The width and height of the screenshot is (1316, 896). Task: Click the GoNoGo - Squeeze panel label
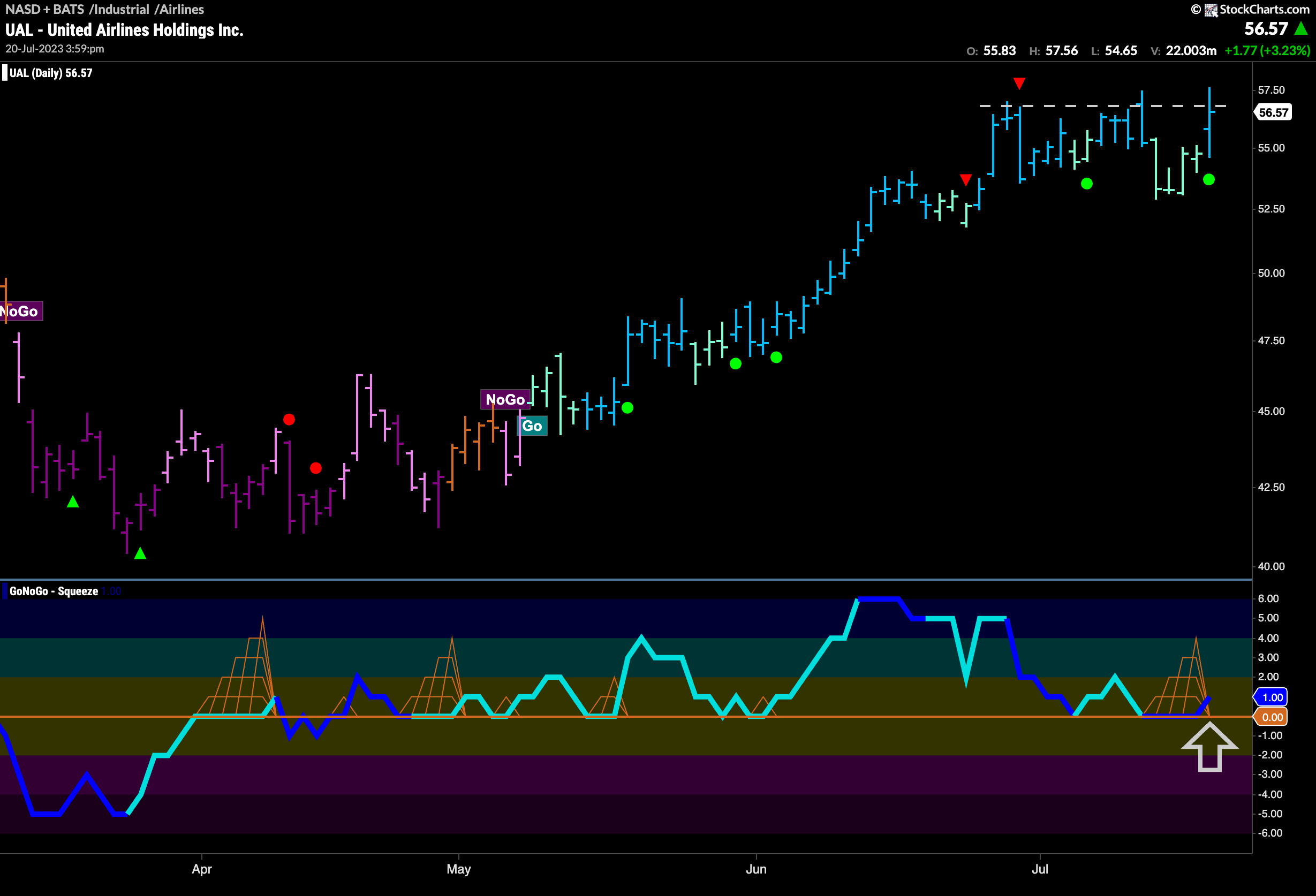point(54,591)
